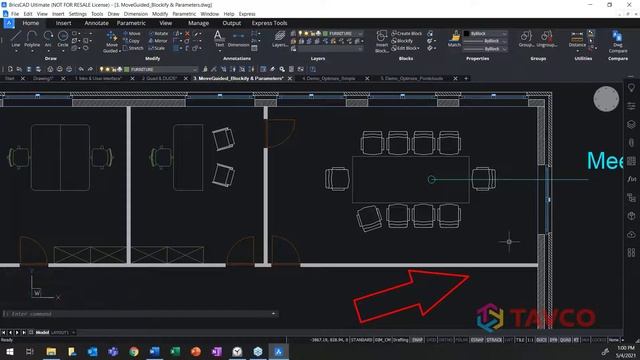
Task: Click the redo arrow in quick toolbar
Action: point(90,69)
